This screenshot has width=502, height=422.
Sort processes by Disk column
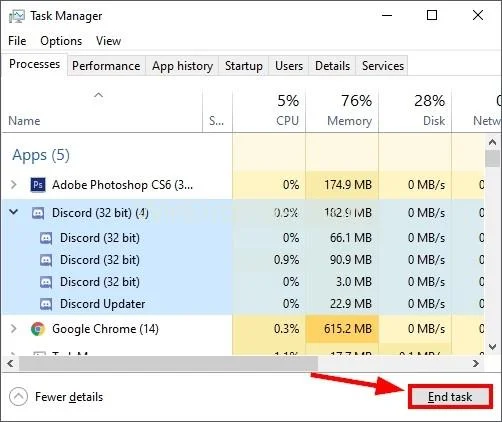[415, 111]
